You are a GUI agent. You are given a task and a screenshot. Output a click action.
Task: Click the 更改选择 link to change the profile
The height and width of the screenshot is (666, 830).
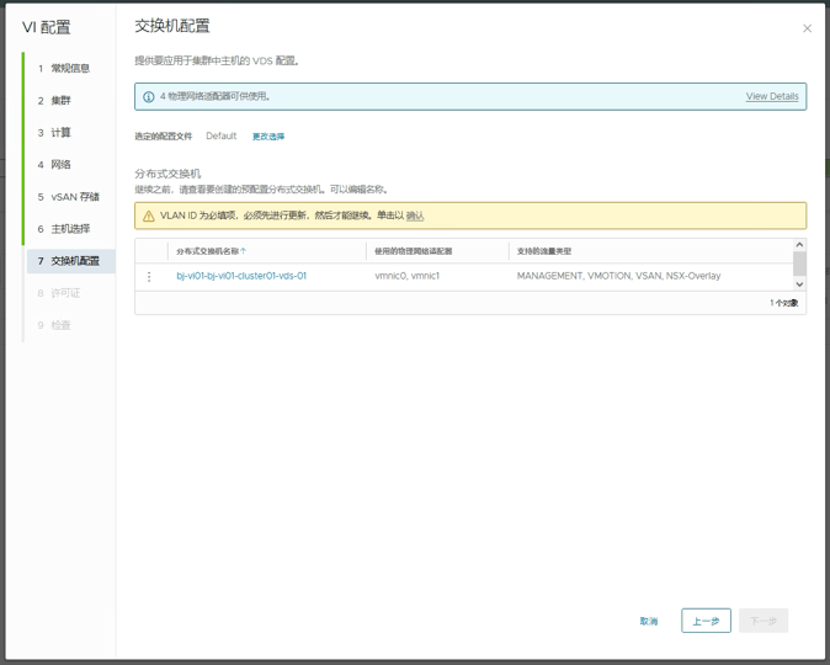click(x=268, y=136)
